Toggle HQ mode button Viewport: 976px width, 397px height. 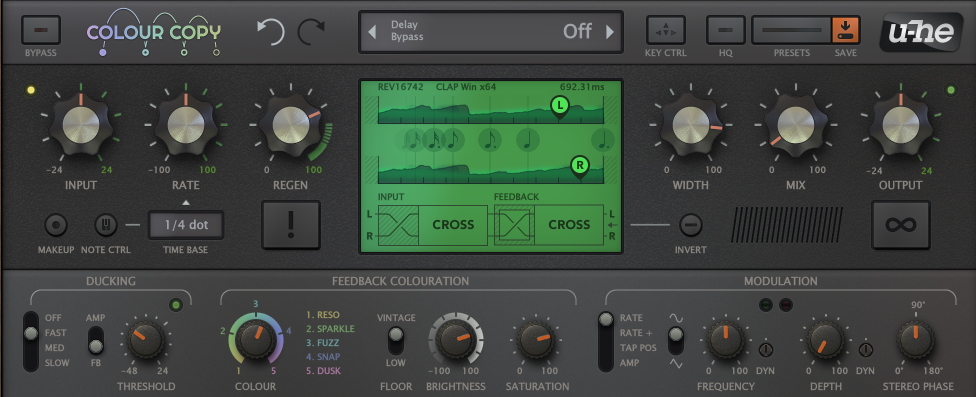(x=726, y=30)
